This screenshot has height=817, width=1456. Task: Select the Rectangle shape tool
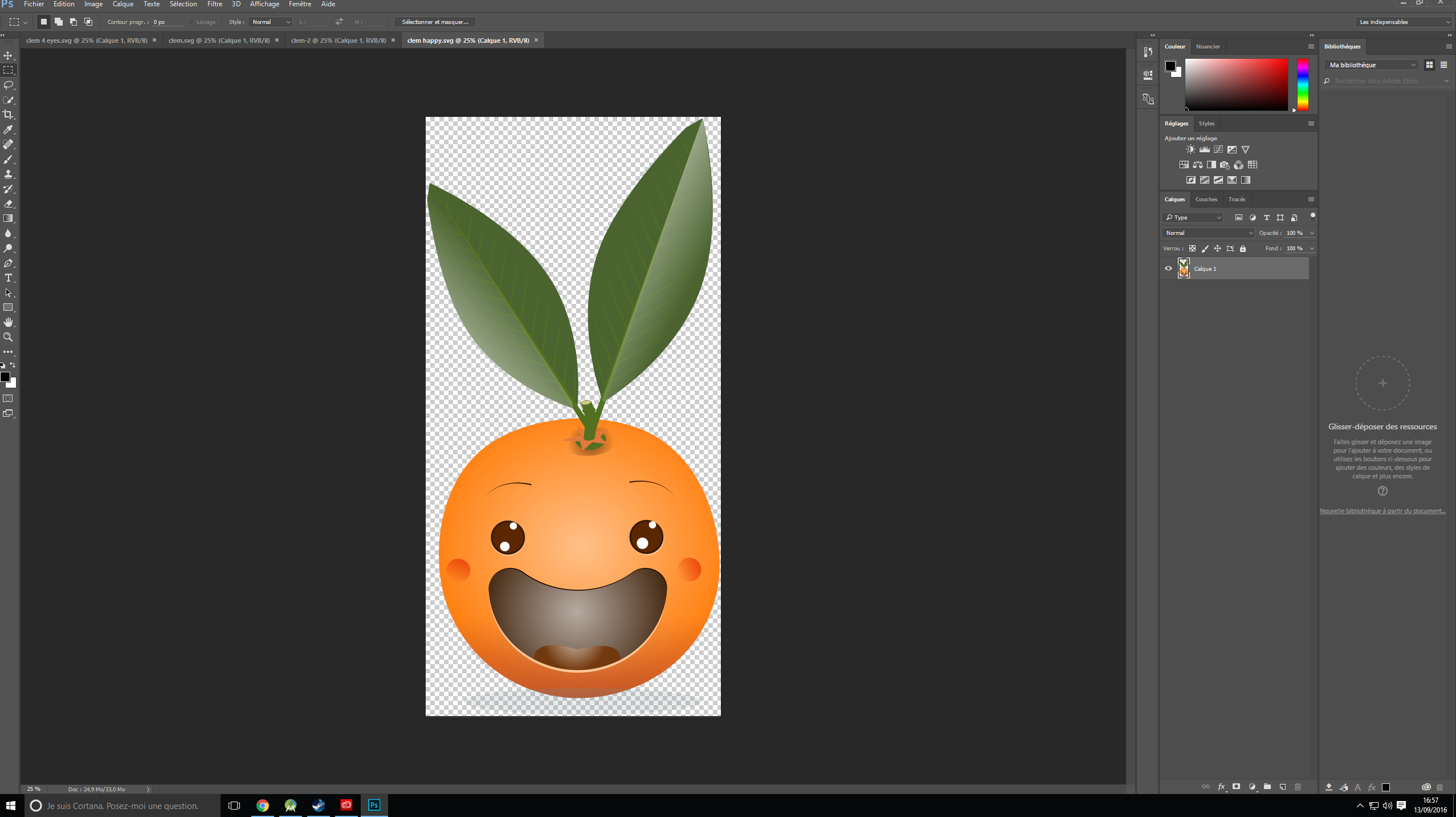(8, 307)
